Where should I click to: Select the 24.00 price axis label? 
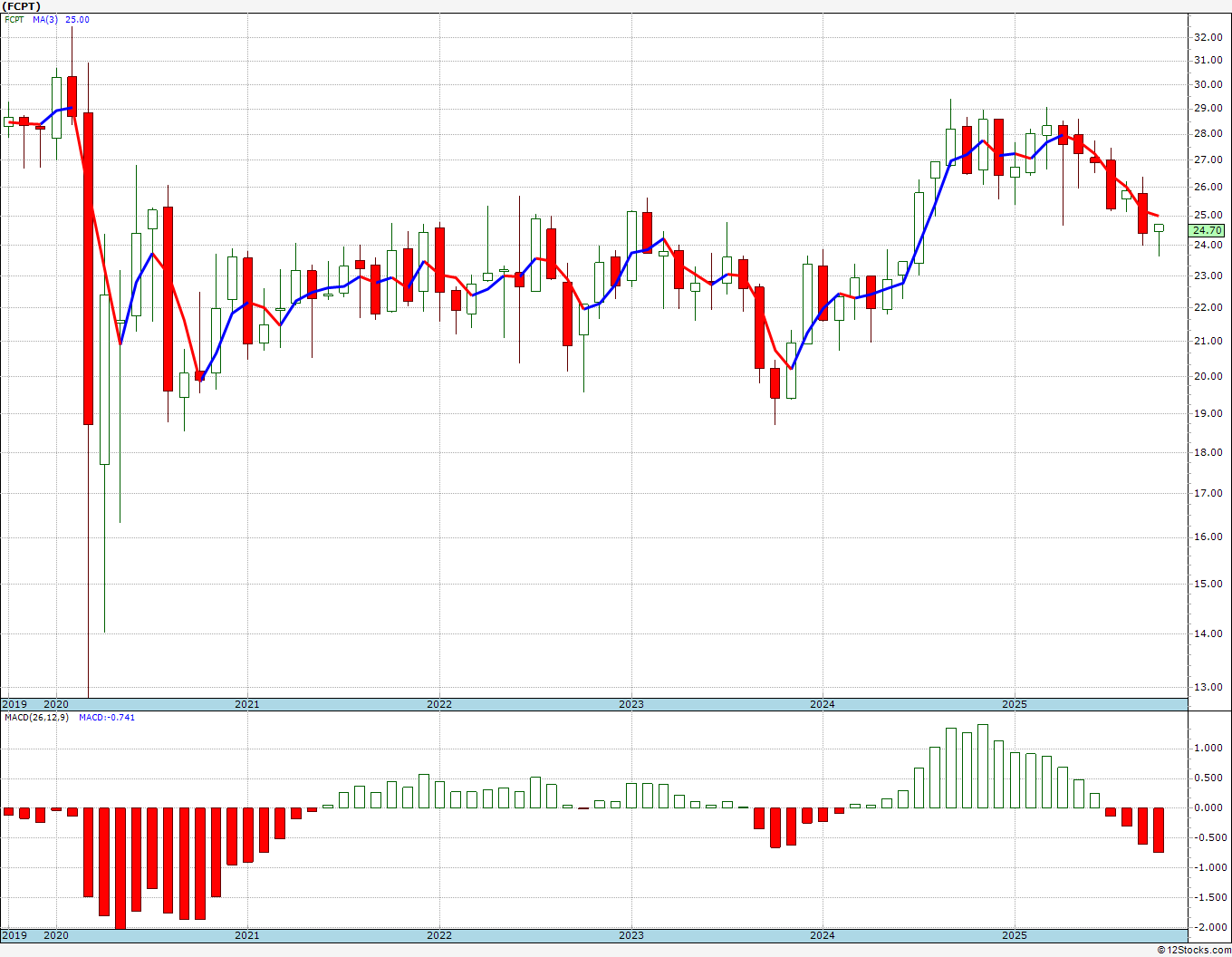tap(1208, 245)
